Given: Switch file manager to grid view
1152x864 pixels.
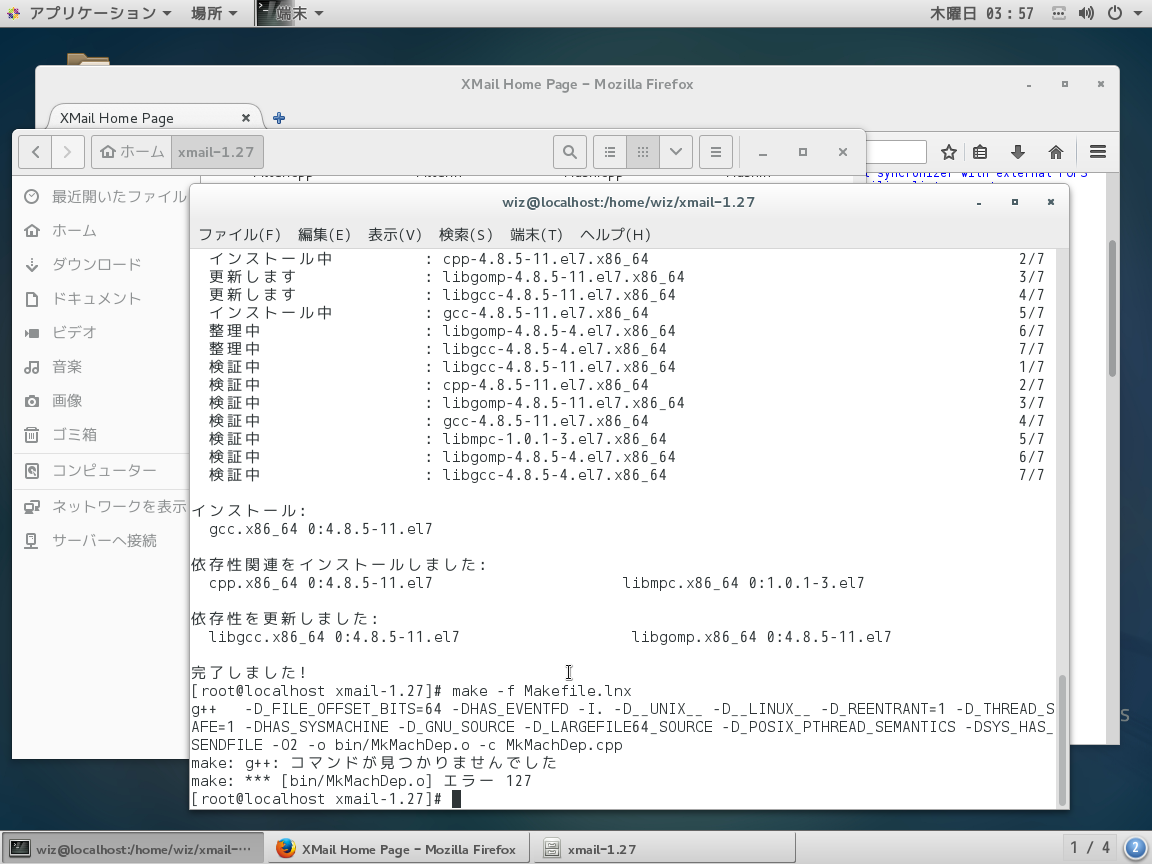Looking at the screenshot, I should click(x=643, y=152).
